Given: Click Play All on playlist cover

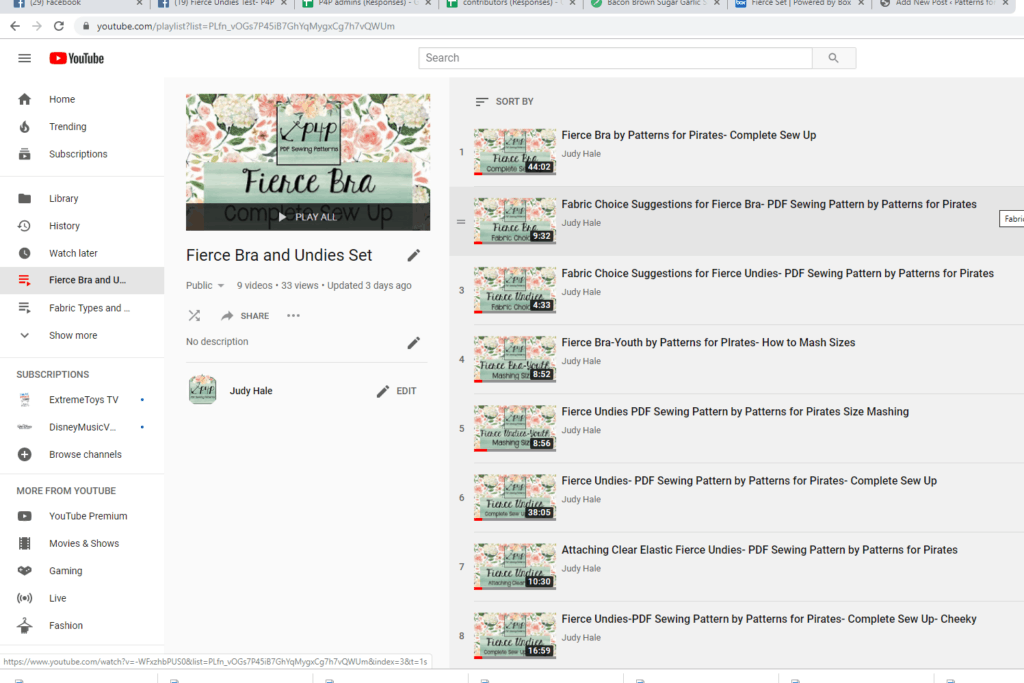Looking at the screenshot, I should [308, 217].
